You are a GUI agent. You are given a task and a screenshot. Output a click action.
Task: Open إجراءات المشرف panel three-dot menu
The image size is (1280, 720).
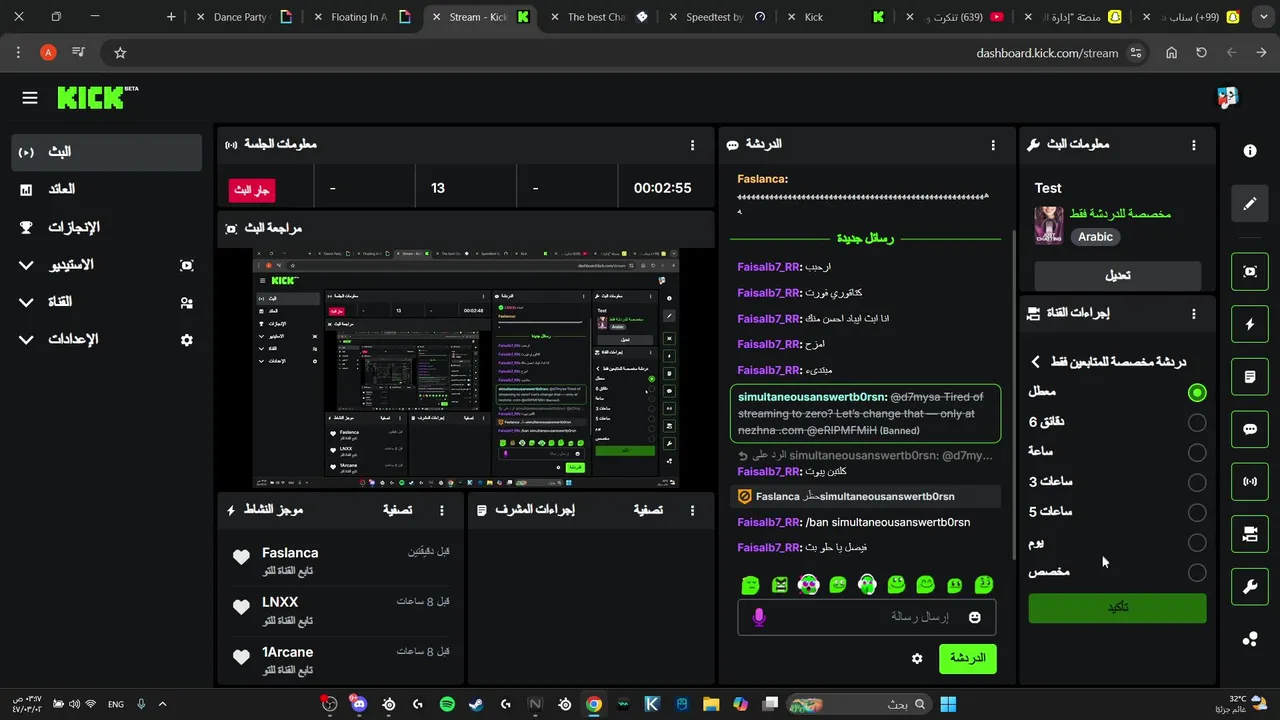pyautogui.click(x=692, y=510)
